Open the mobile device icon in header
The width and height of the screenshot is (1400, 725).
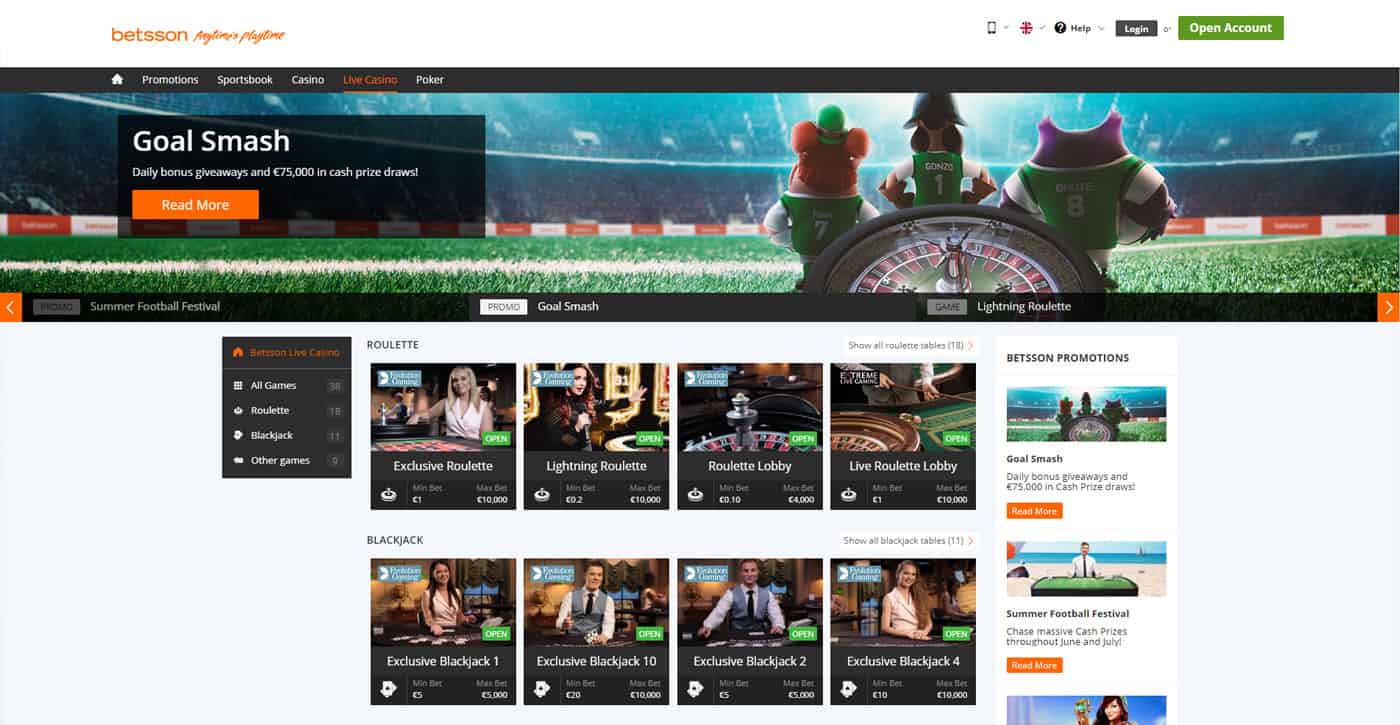(x=992, y=28)
